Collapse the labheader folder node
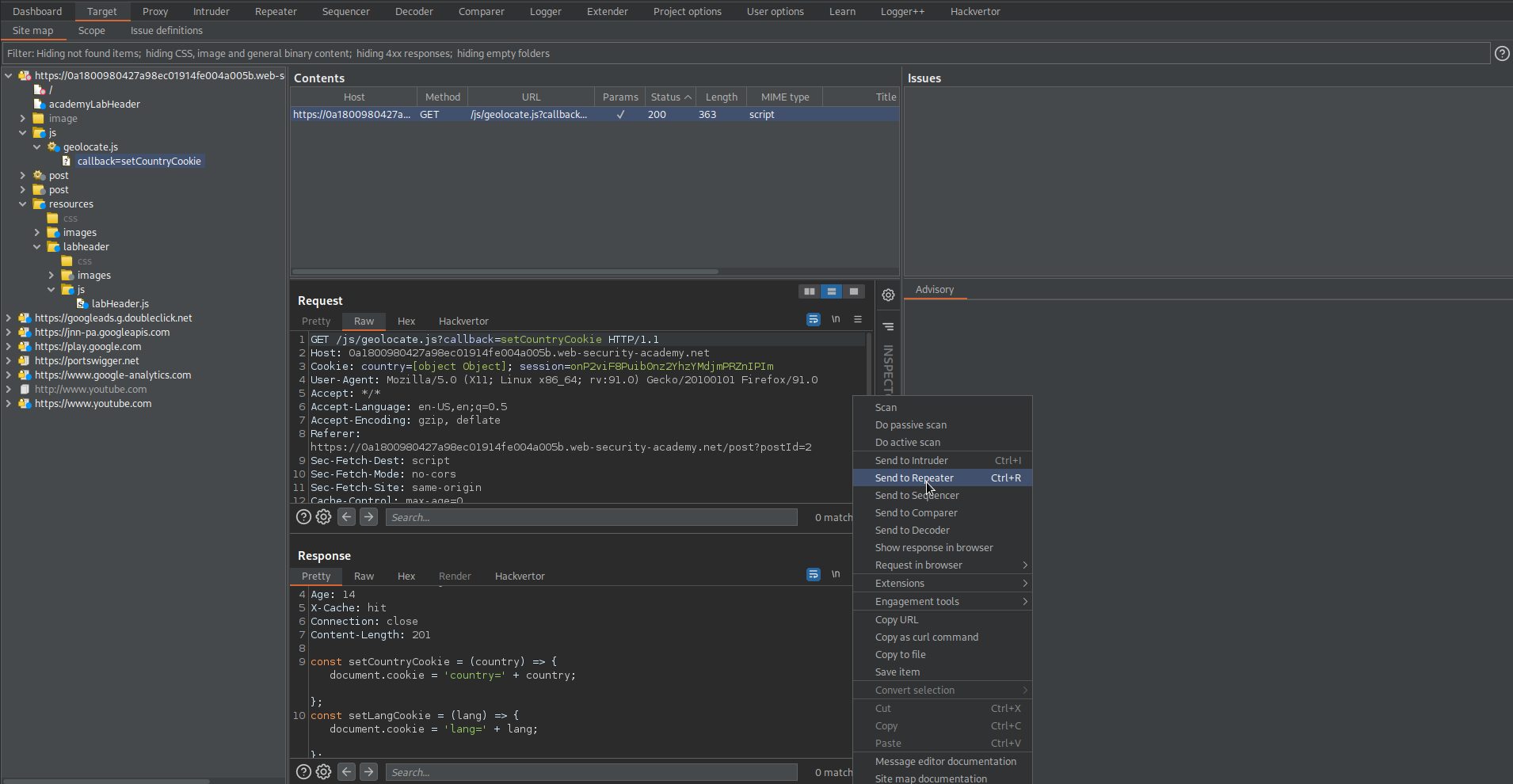Viewport: 1513px width, 784px height. pyautogui.click(x=37, y=246)
